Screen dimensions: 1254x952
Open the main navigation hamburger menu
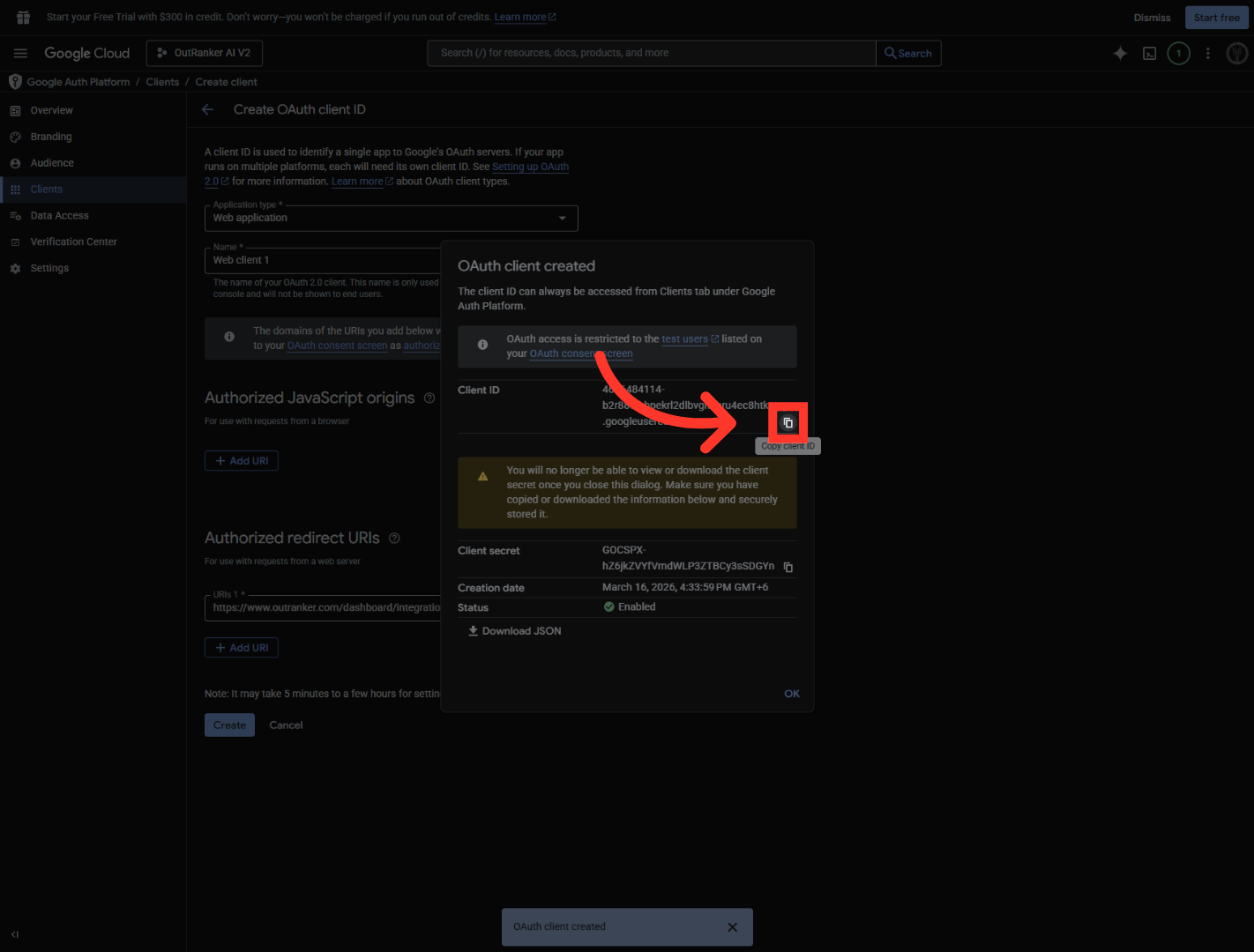[x=20, y=53]
